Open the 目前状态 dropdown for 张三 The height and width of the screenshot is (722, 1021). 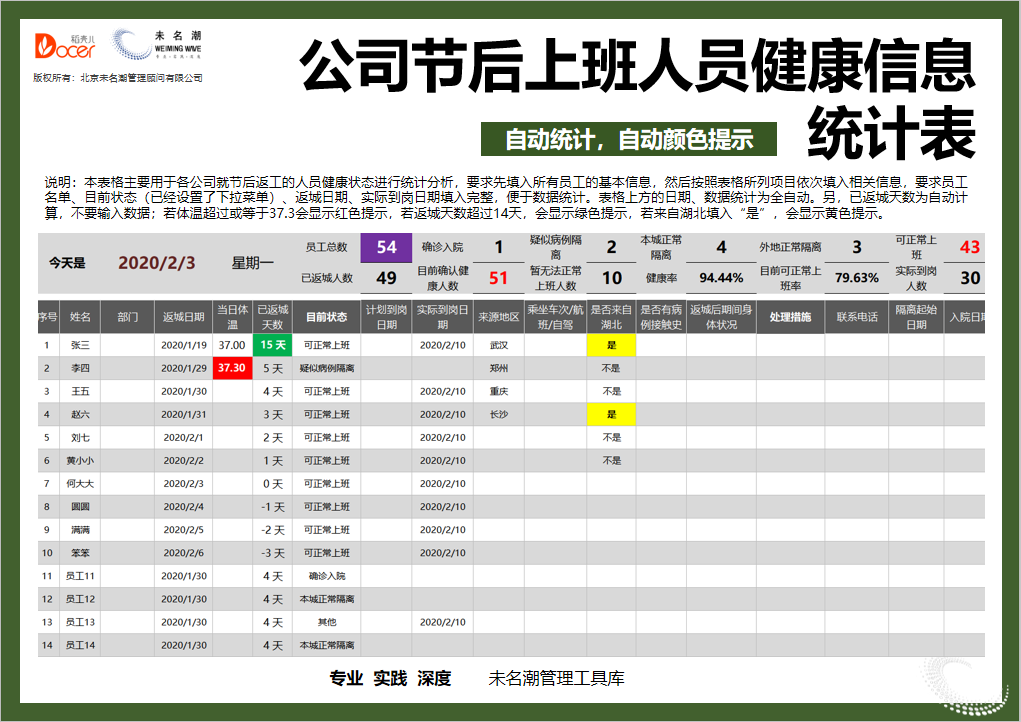pyautogui.click(x=327, y=344)
